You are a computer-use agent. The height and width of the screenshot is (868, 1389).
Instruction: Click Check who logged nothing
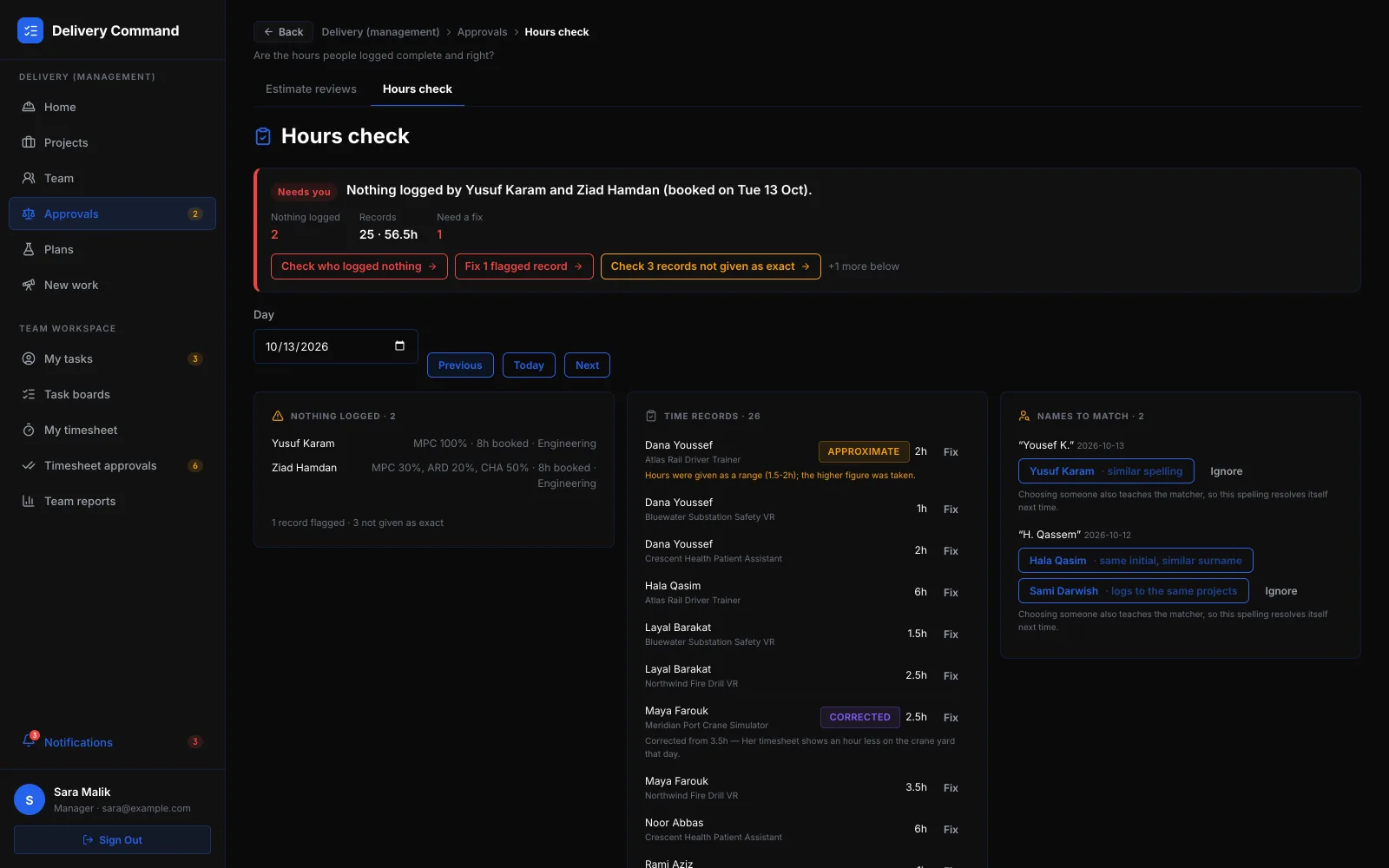359,266
